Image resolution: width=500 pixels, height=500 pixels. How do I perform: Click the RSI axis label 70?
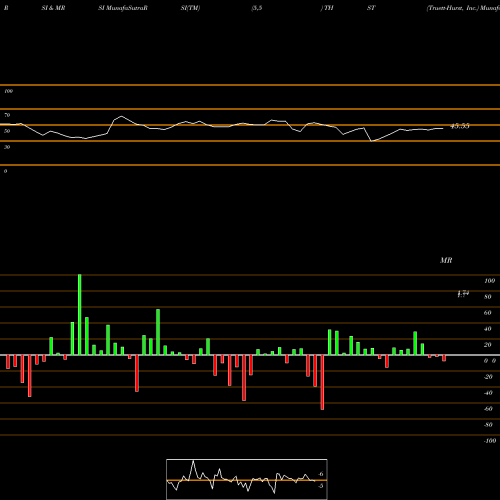point(7,115)
